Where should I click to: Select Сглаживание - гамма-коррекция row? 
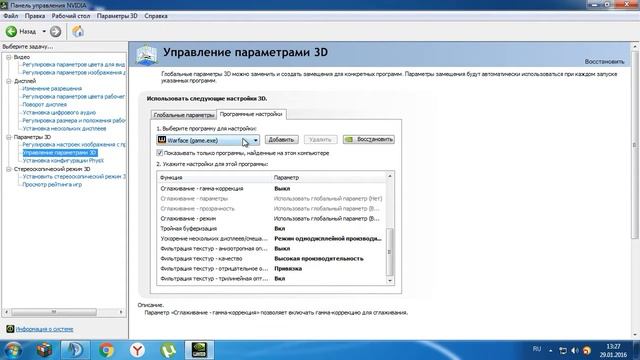click(271, 189)
